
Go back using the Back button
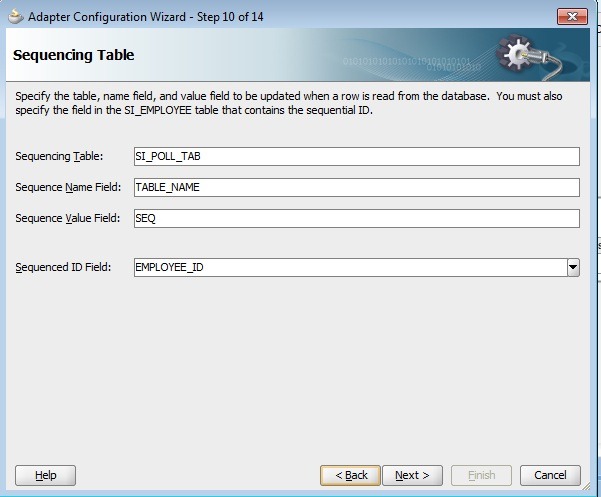tap(351, 475)
